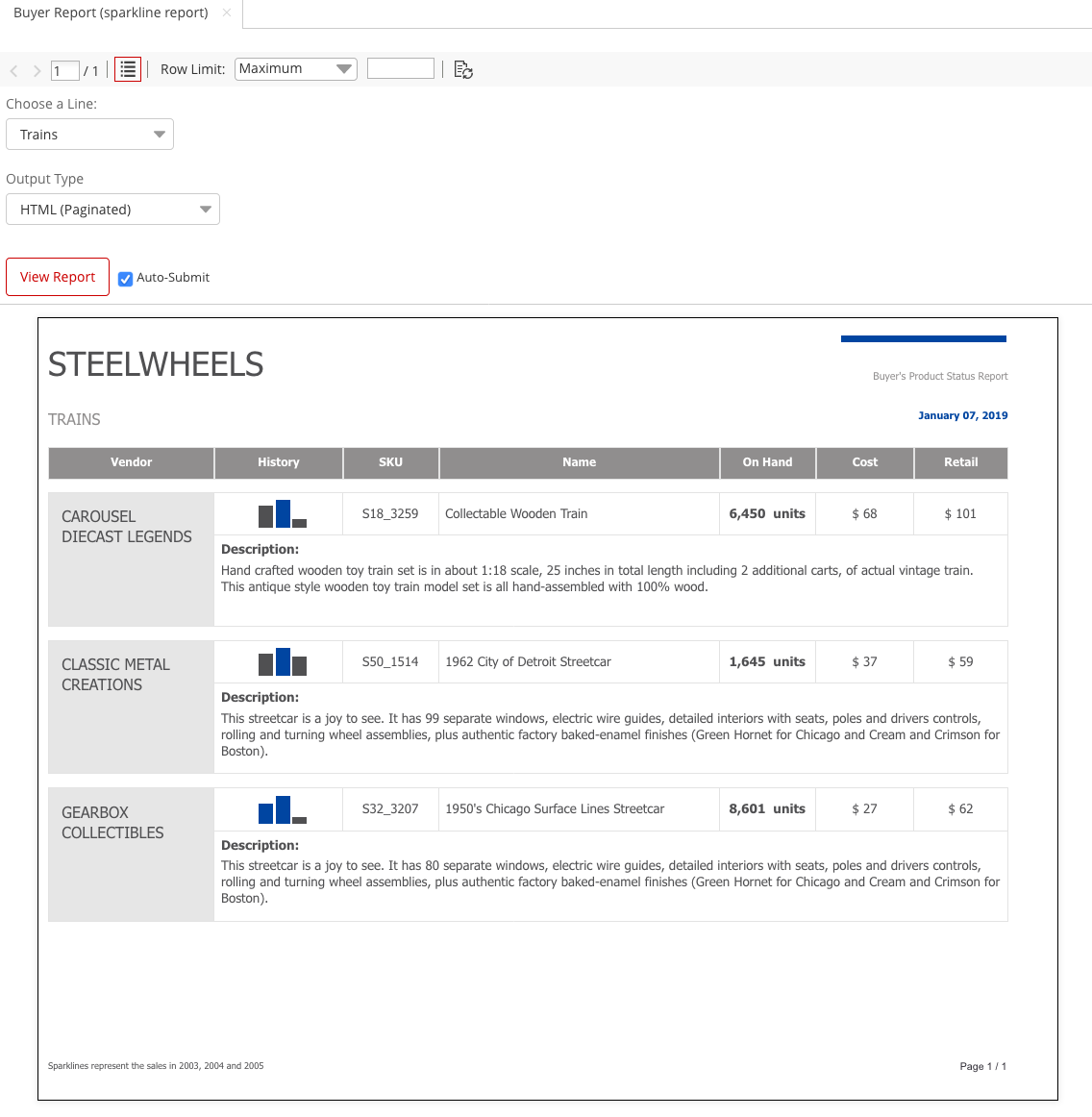The height and width of the screenshot is (1117, 1092).
Task: Click the On Hand column header
Action: (x=767, y=462)
